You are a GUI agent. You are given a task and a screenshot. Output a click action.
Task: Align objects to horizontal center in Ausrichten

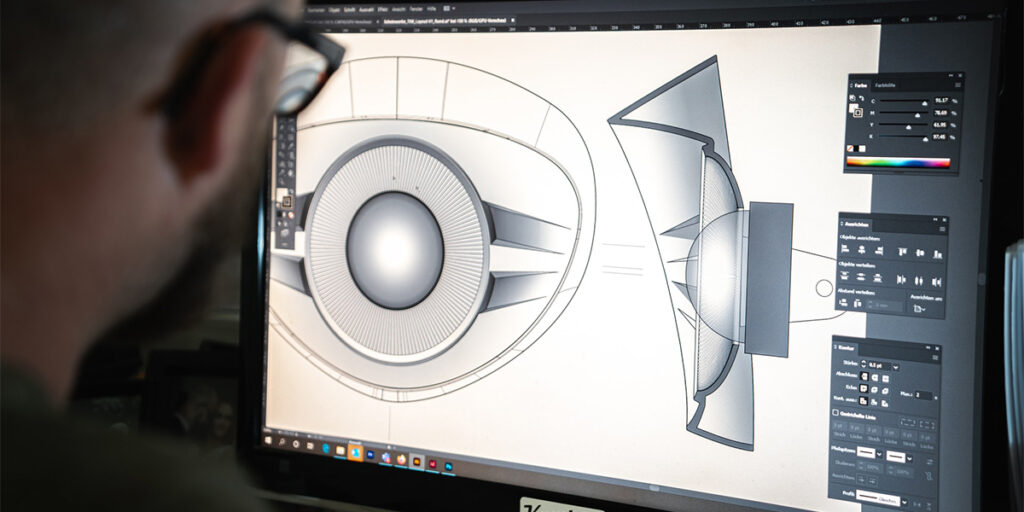[x=861, y=249]
